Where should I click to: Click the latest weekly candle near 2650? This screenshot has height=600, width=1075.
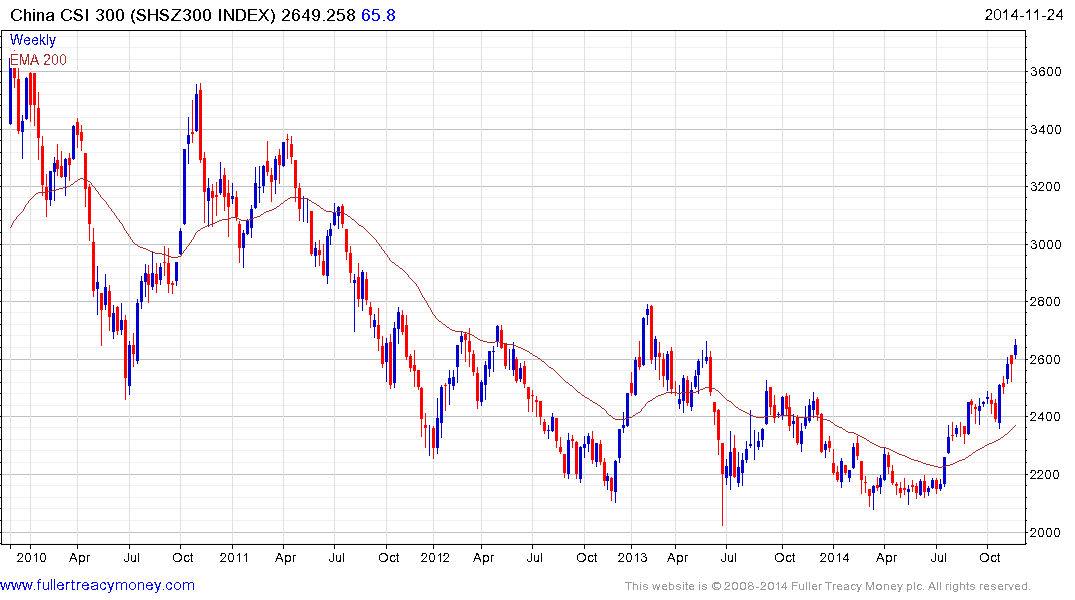pyautogui.click(x=1015, y=348)
